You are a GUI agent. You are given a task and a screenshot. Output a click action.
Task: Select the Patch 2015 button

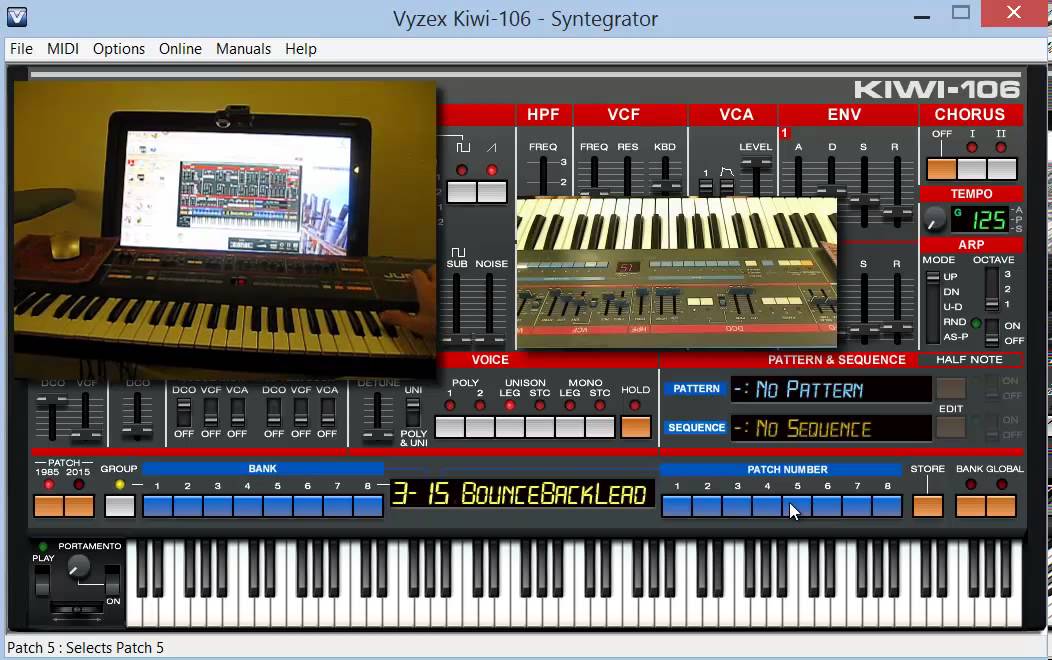pyautogui.click(x=78, y=506)
